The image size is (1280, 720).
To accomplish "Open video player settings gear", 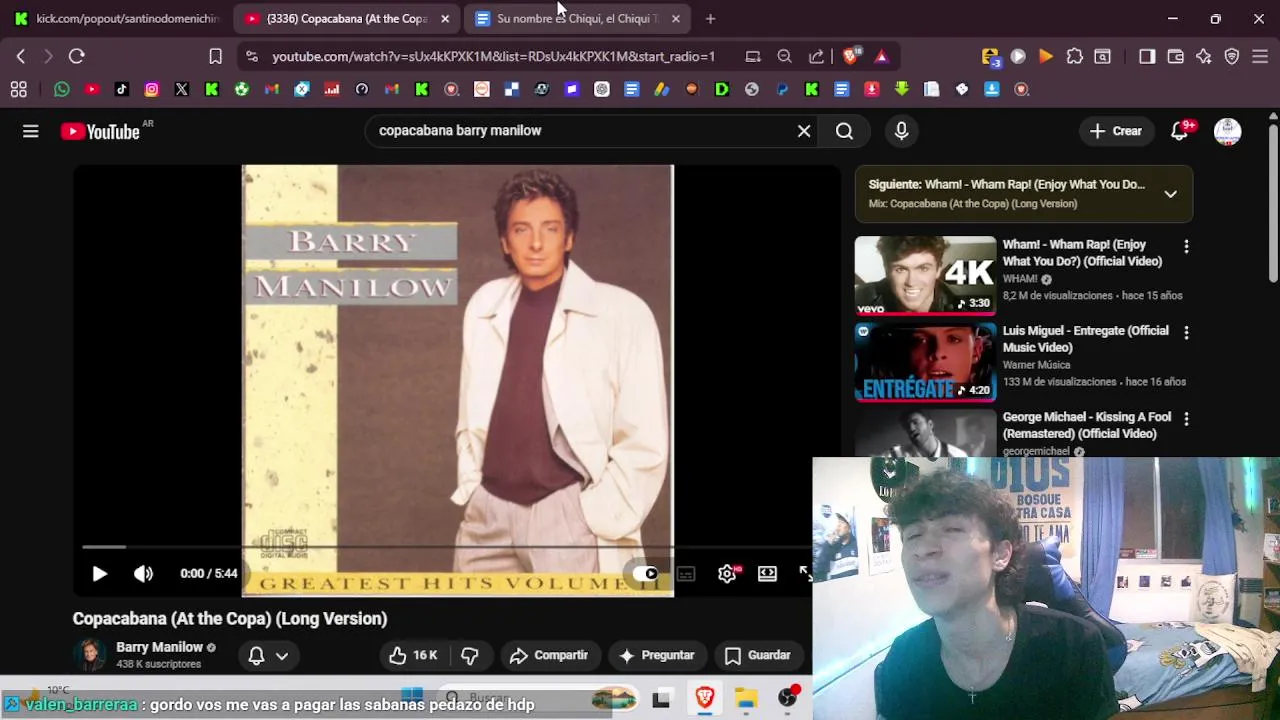I will [727, 573].
